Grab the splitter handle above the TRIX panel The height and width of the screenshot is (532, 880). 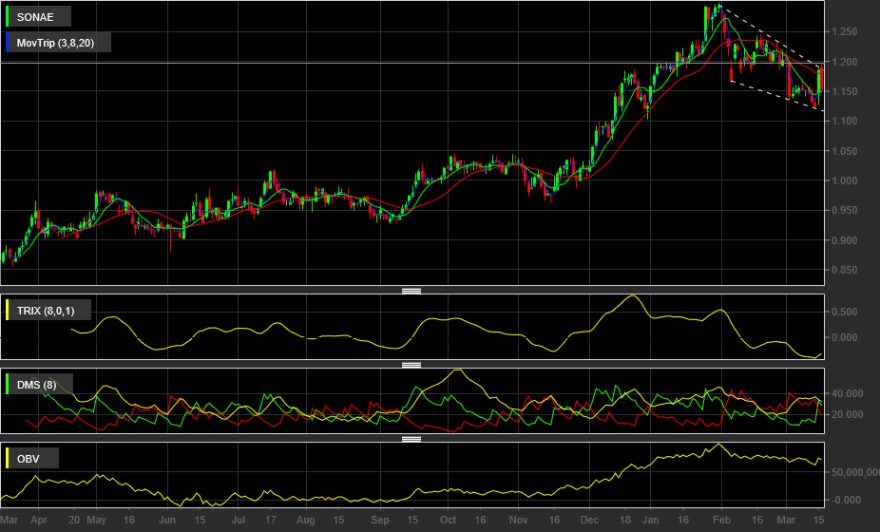pyautogui.click(x=411, y=291)
